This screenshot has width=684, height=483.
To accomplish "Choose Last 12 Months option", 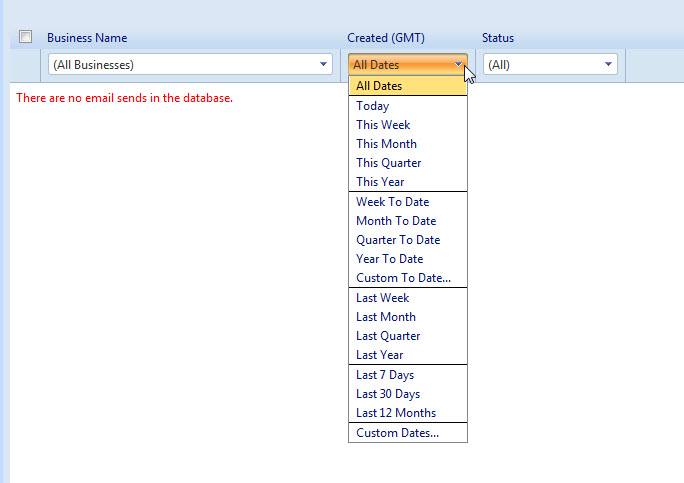I will 396,413.
